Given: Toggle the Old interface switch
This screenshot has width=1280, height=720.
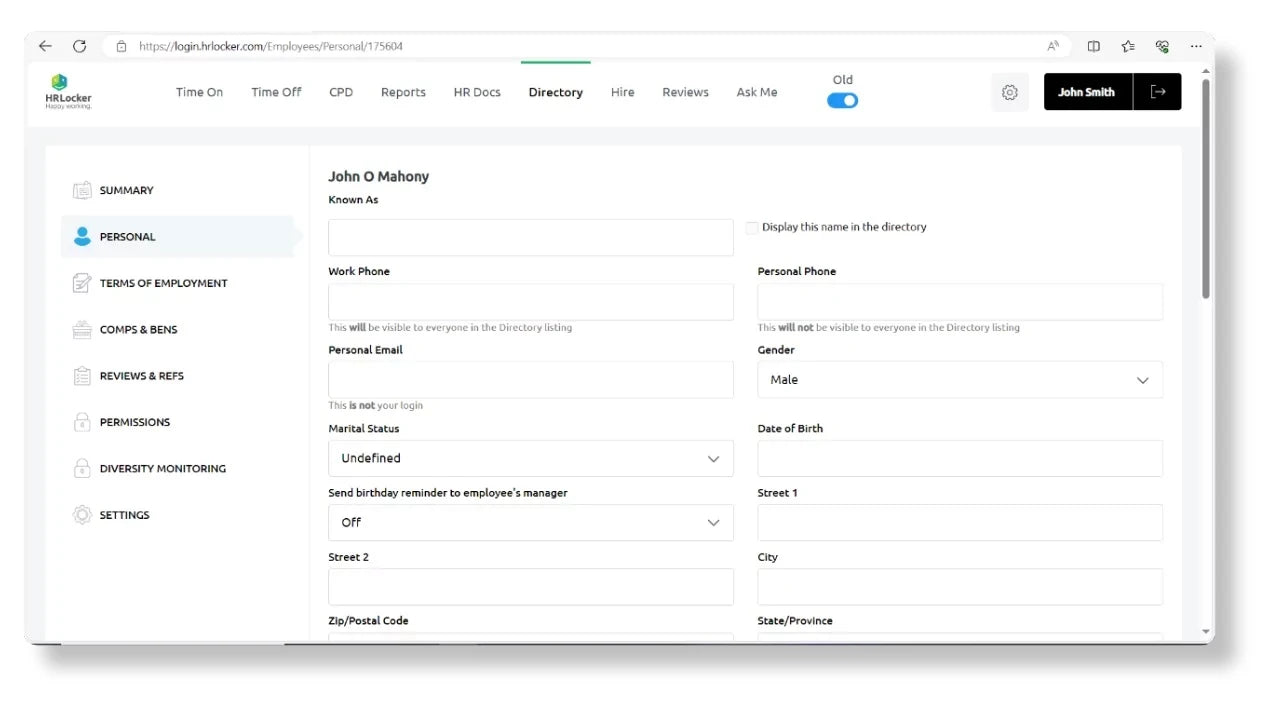Looking at the screenshot, I should (842, 100).
